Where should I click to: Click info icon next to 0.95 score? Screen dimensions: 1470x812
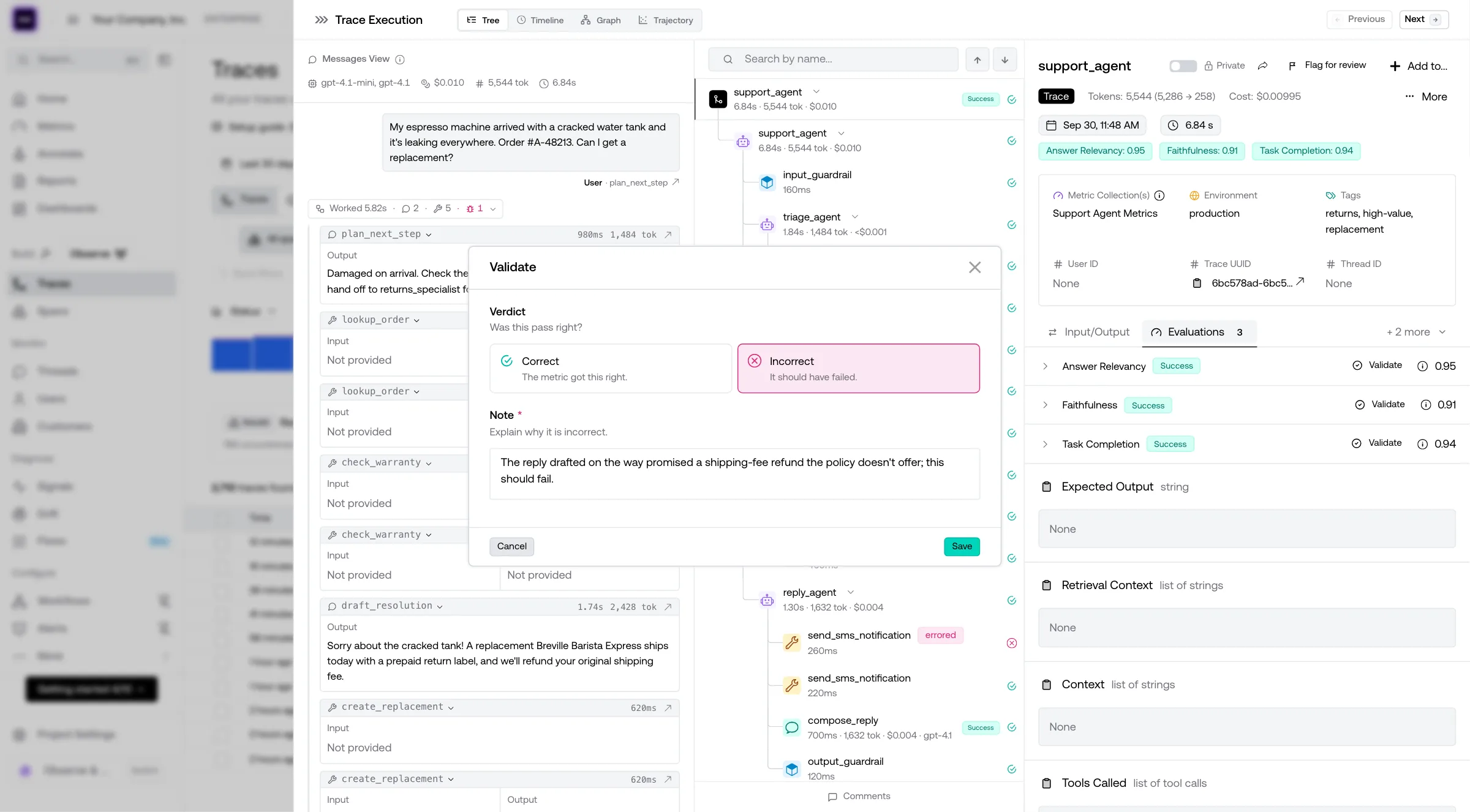click(x=1422, y=366)
